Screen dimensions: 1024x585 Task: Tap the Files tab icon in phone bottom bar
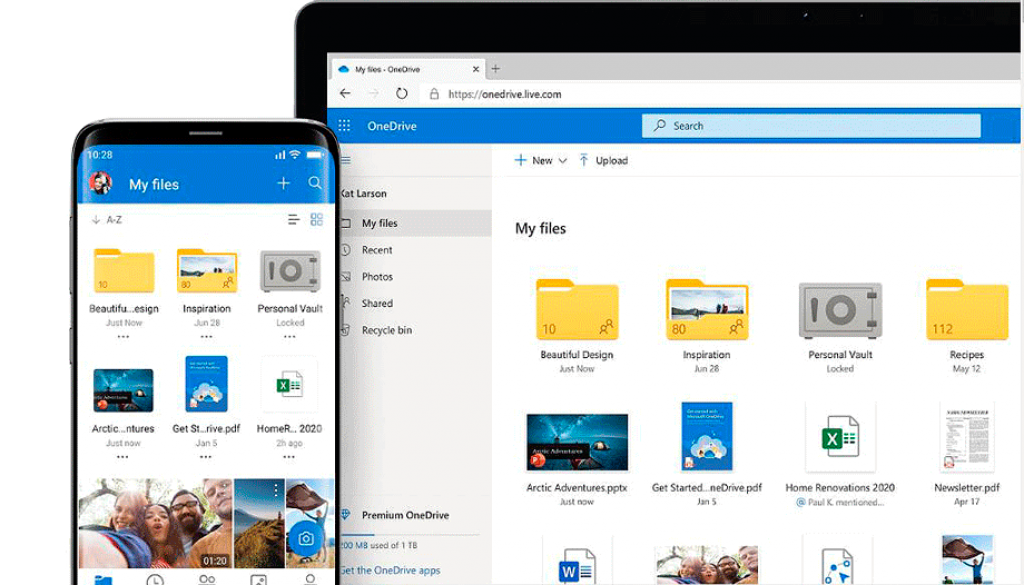click(103, 580)
